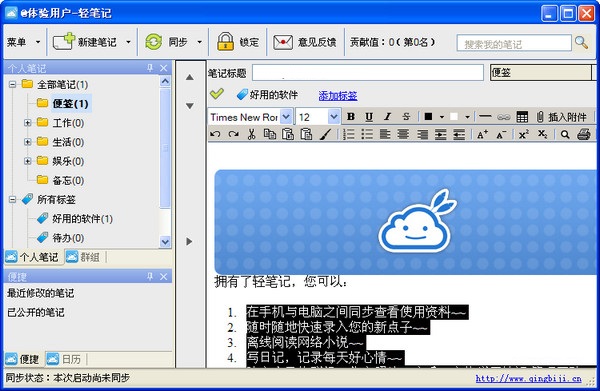Insert a horizontal line
Viewport: 600px width, 391px height.
pyautogui.click(x=485, y=117)
